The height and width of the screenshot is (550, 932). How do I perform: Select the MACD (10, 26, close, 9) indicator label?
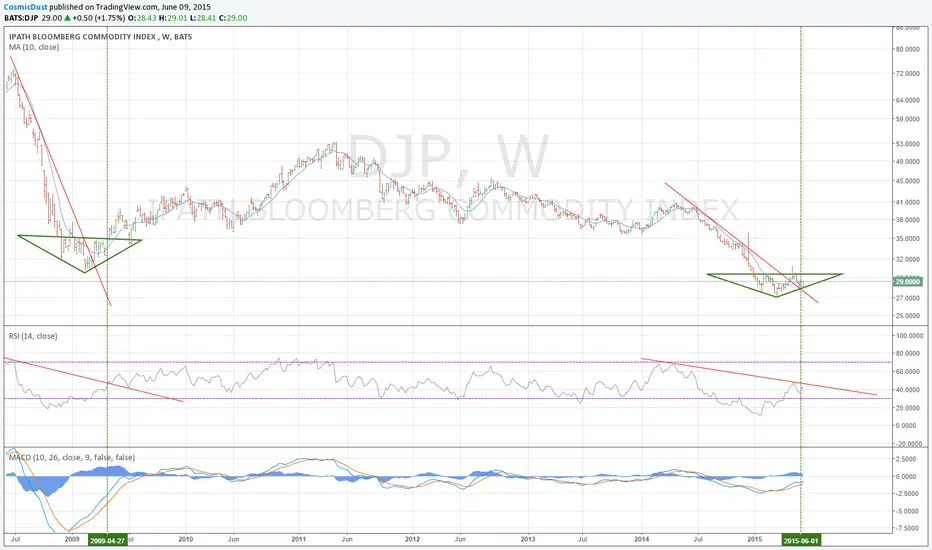coord(71,457)
